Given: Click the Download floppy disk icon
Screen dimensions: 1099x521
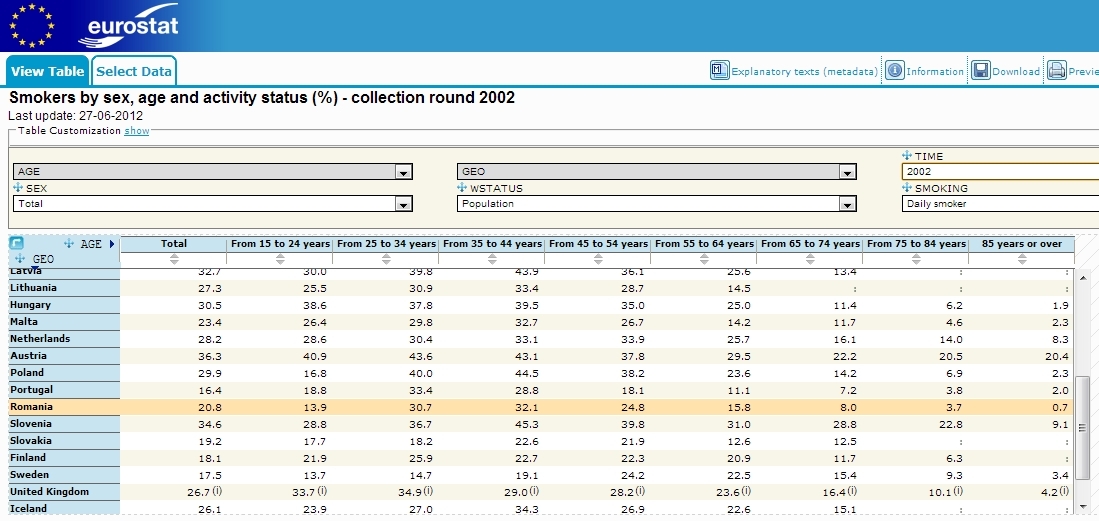Looking at the screenshot, I should coord(981,71).
